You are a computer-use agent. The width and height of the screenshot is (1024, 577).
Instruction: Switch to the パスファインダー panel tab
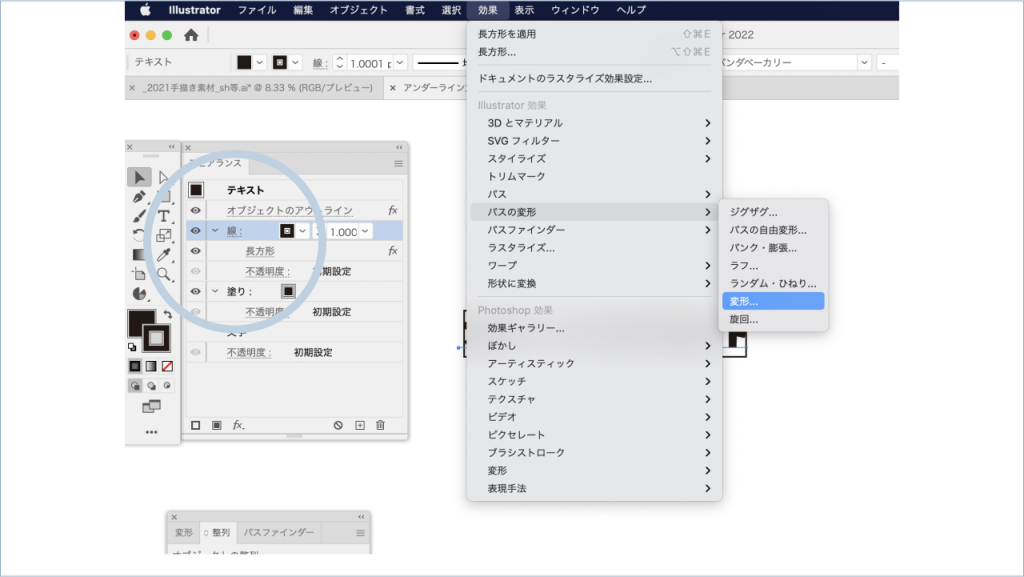(279, 533)
